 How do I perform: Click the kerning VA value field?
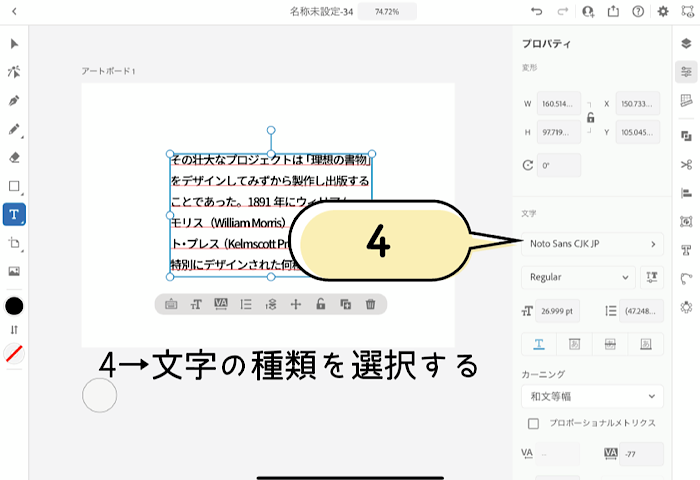[x=557, y=454]
